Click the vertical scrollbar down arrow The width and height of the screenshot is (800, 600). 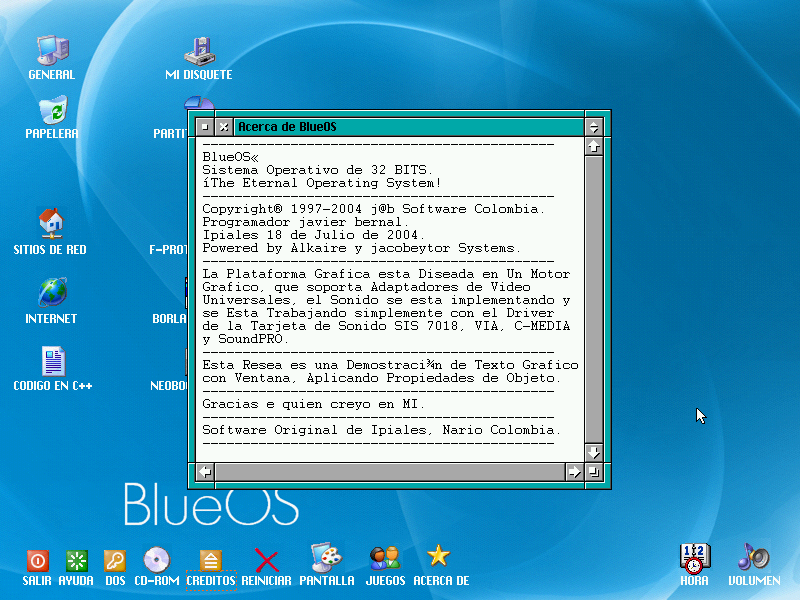pos(593,453)
